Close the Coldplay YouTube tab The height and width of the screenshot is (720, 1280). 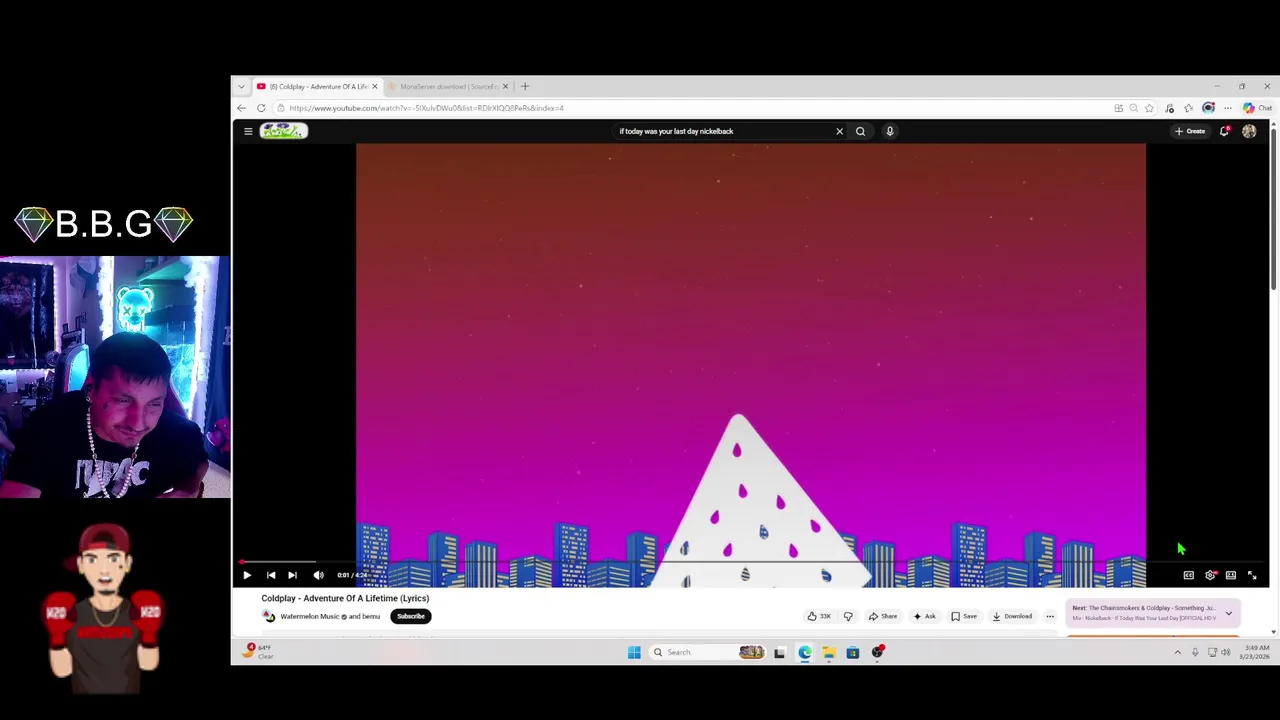(x=375, y=86)
